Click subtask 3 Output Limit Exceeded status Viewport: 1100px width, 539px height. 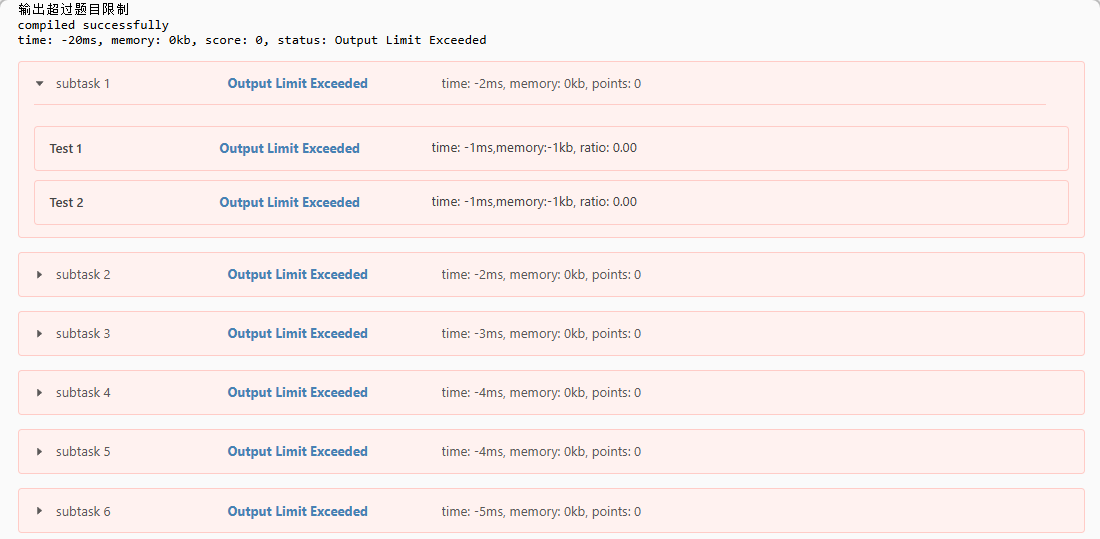pos(297,333)
